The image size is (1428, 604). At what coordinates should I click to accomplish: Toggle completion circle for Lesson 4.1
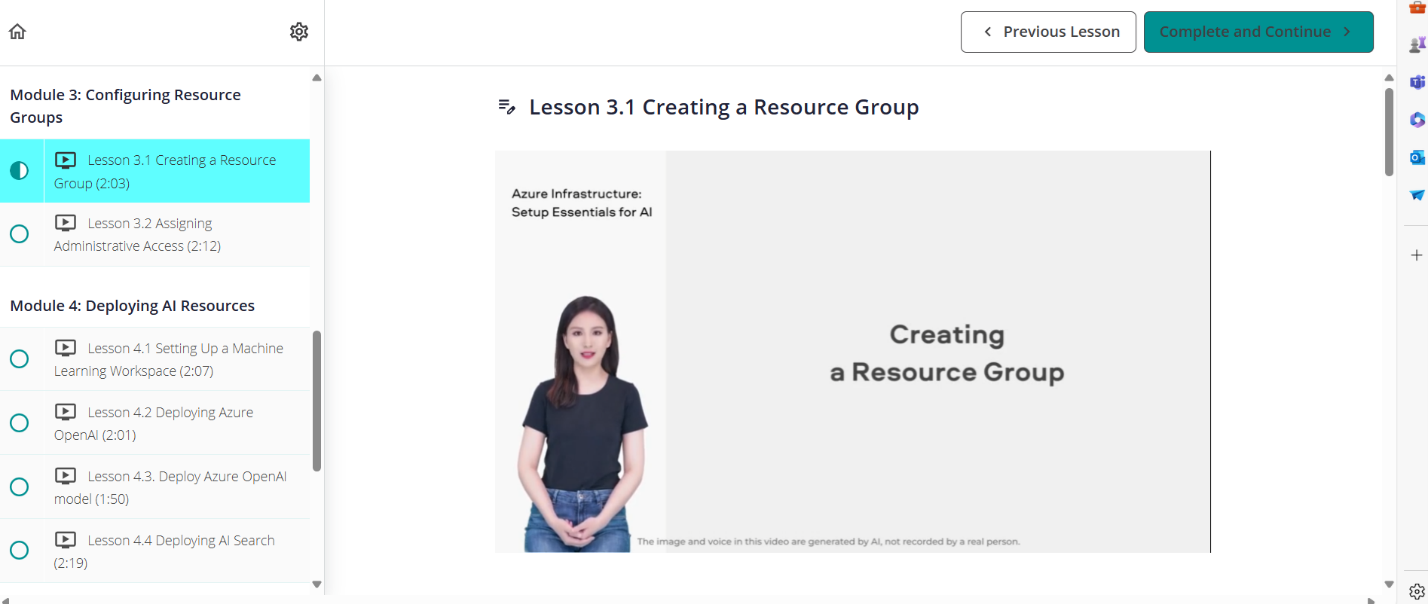19,359
